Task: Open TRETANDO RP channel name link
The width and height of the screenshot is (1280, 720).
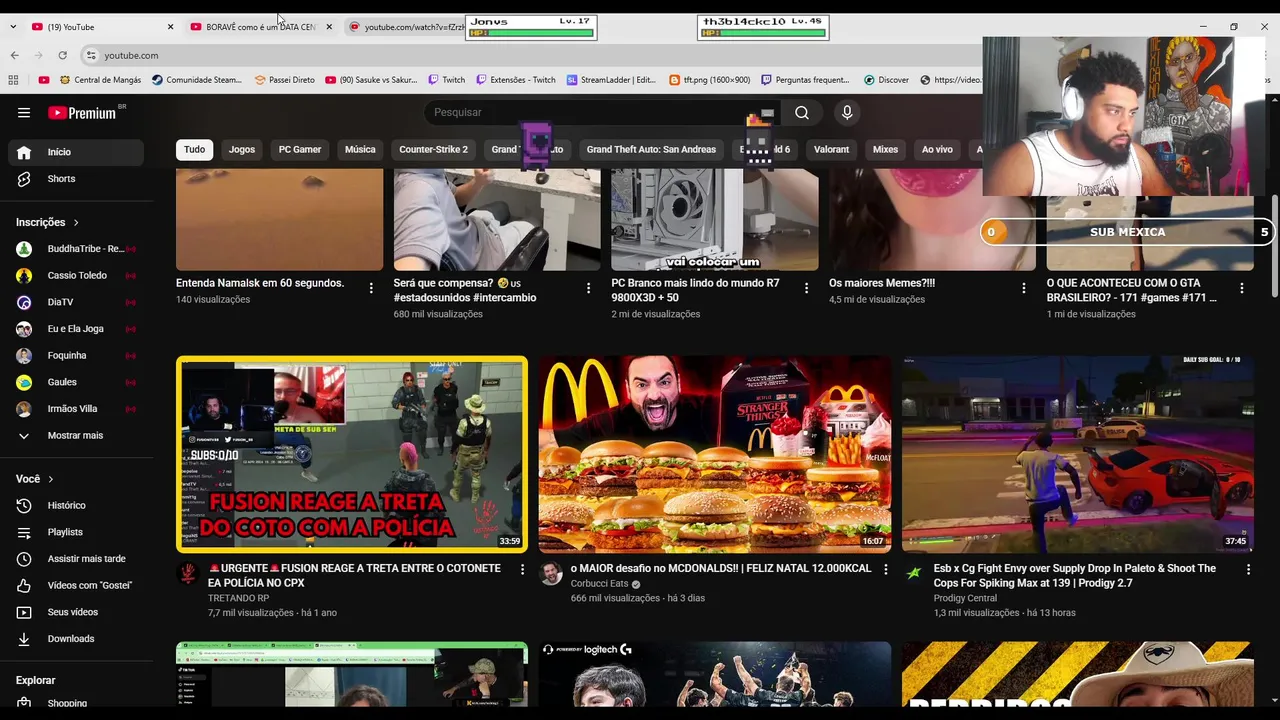Action: coord(238,598)
